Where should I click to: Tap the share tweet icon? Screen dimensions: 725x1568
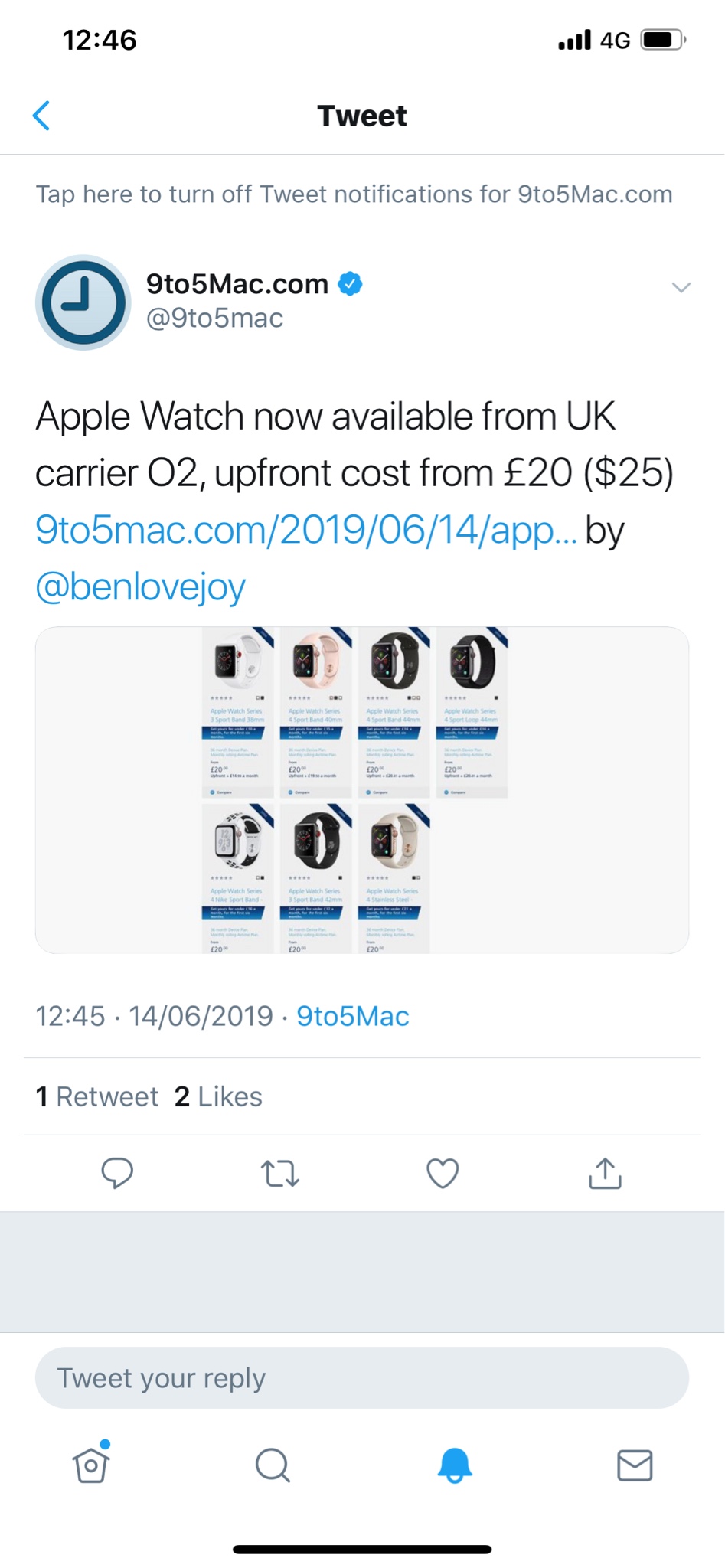pyautogui.click(x=605, y=1173)
